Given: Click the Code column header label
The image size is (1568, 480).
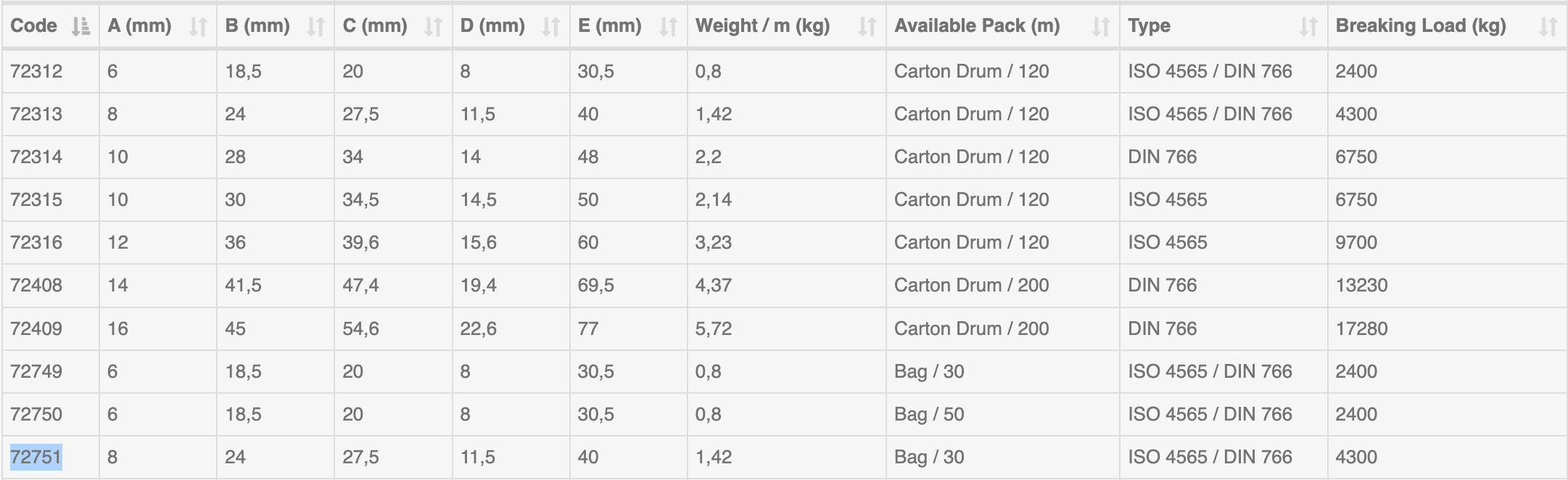Looking at the screenshot, I should (x=34, y=26).
